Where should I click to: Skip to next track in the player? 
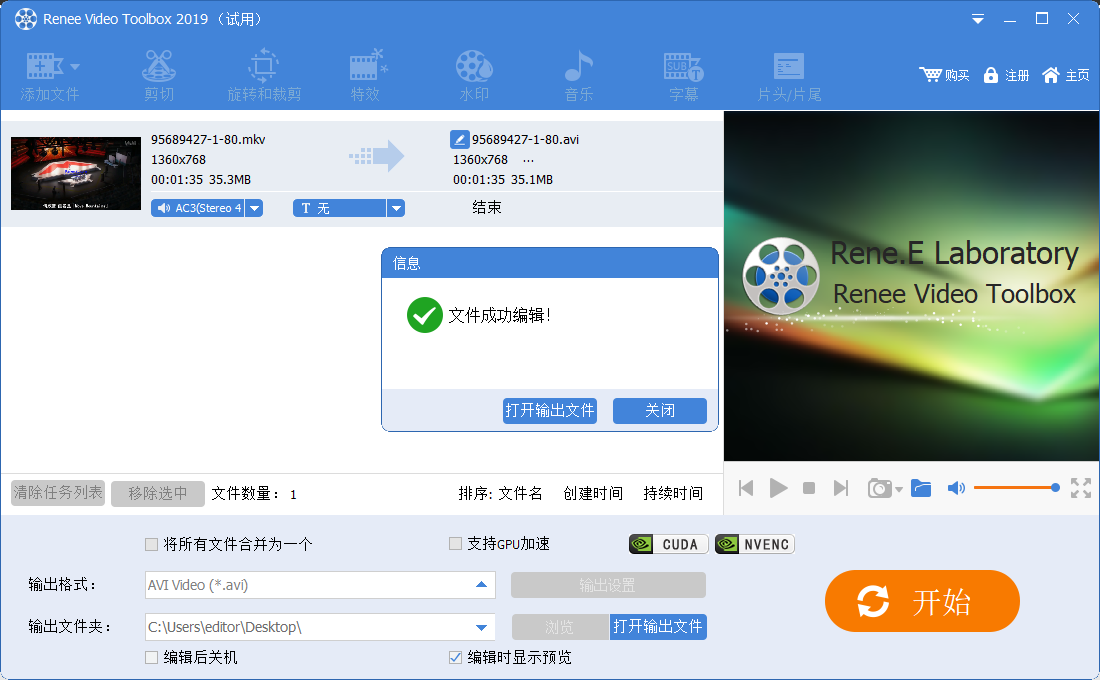pos(840,488)
